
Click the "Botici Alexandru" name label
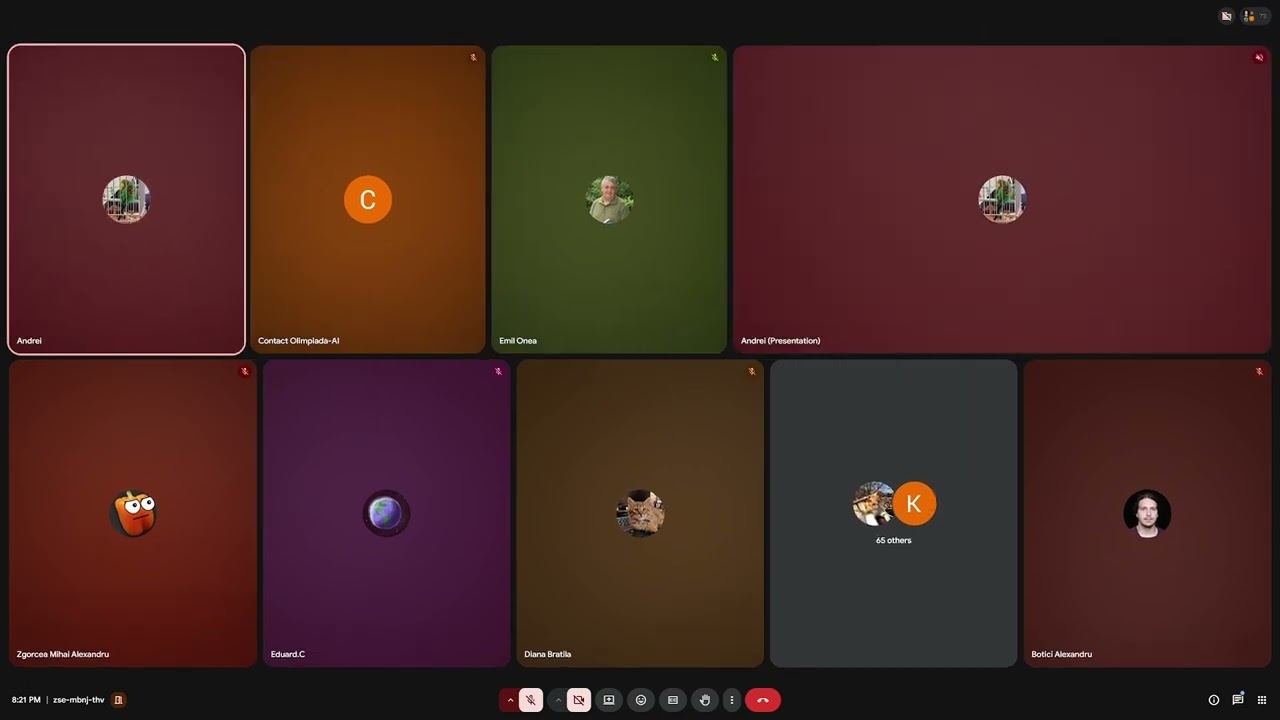(x=1062, y=654)
